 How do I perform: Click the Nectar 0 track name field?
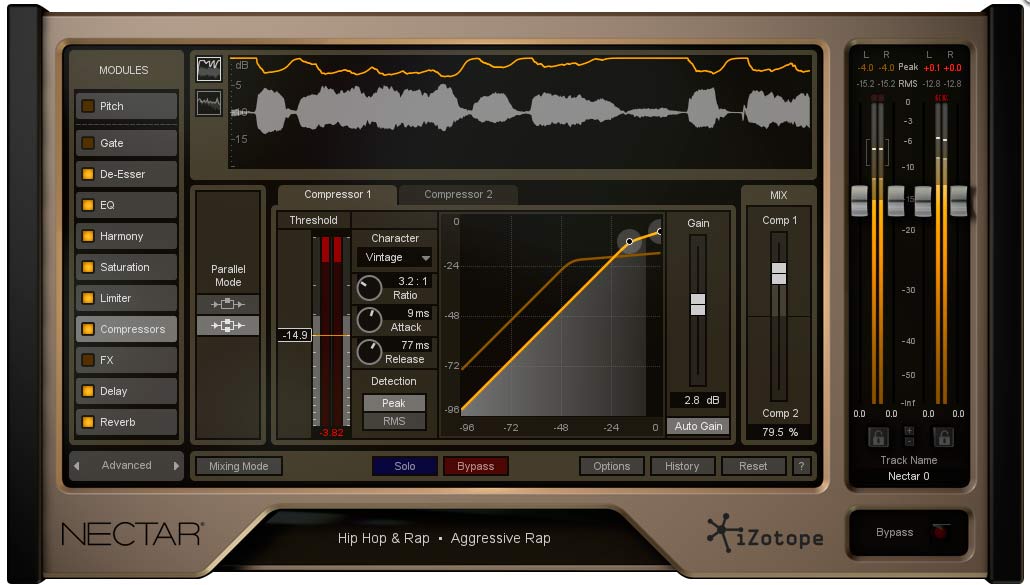[x=908, y=477]
